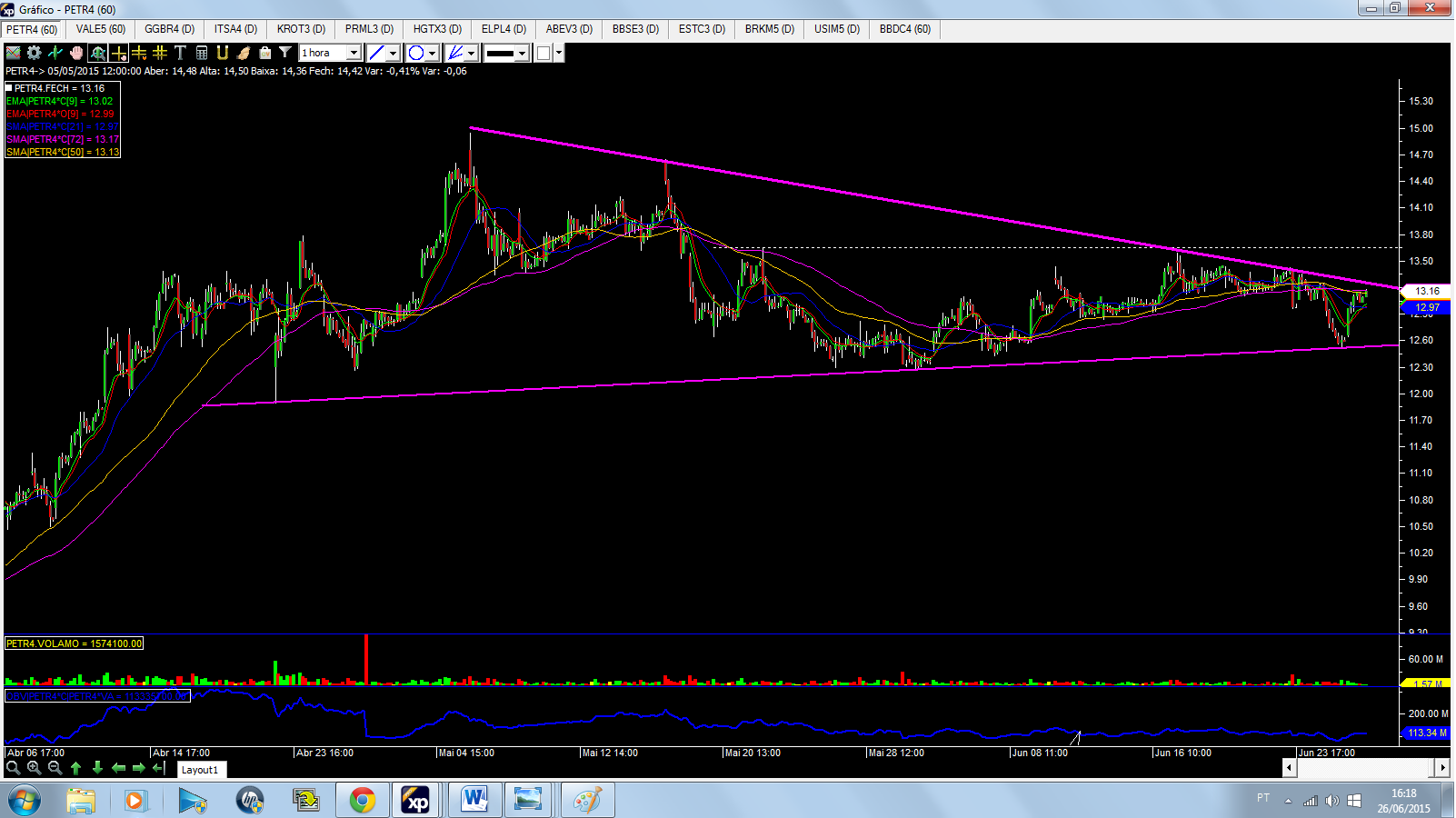Click the white color swatch box

(x=544, y=53)
